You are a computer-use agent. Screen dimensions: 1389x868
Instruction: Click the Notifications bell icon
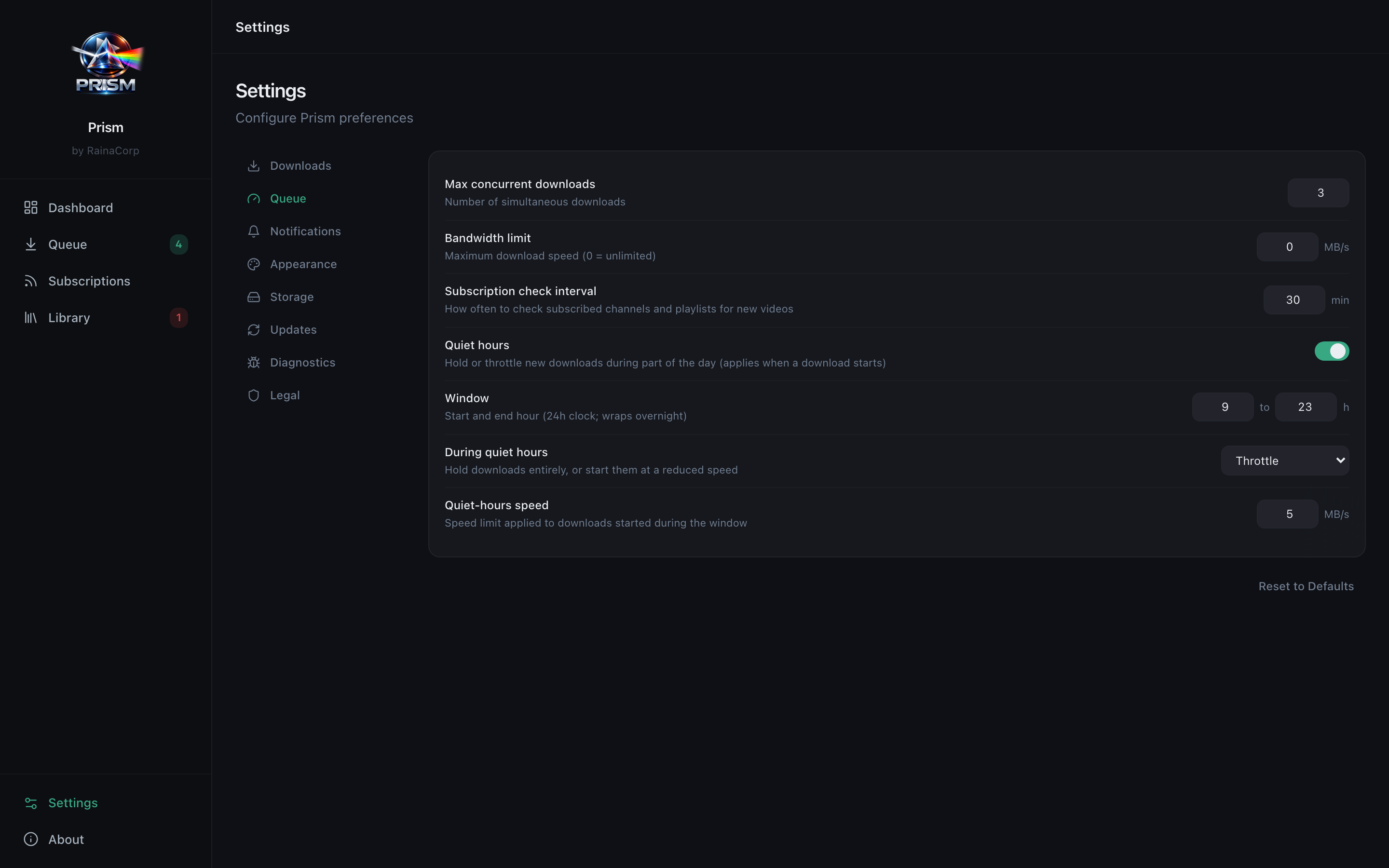click(x=254, y=231)
